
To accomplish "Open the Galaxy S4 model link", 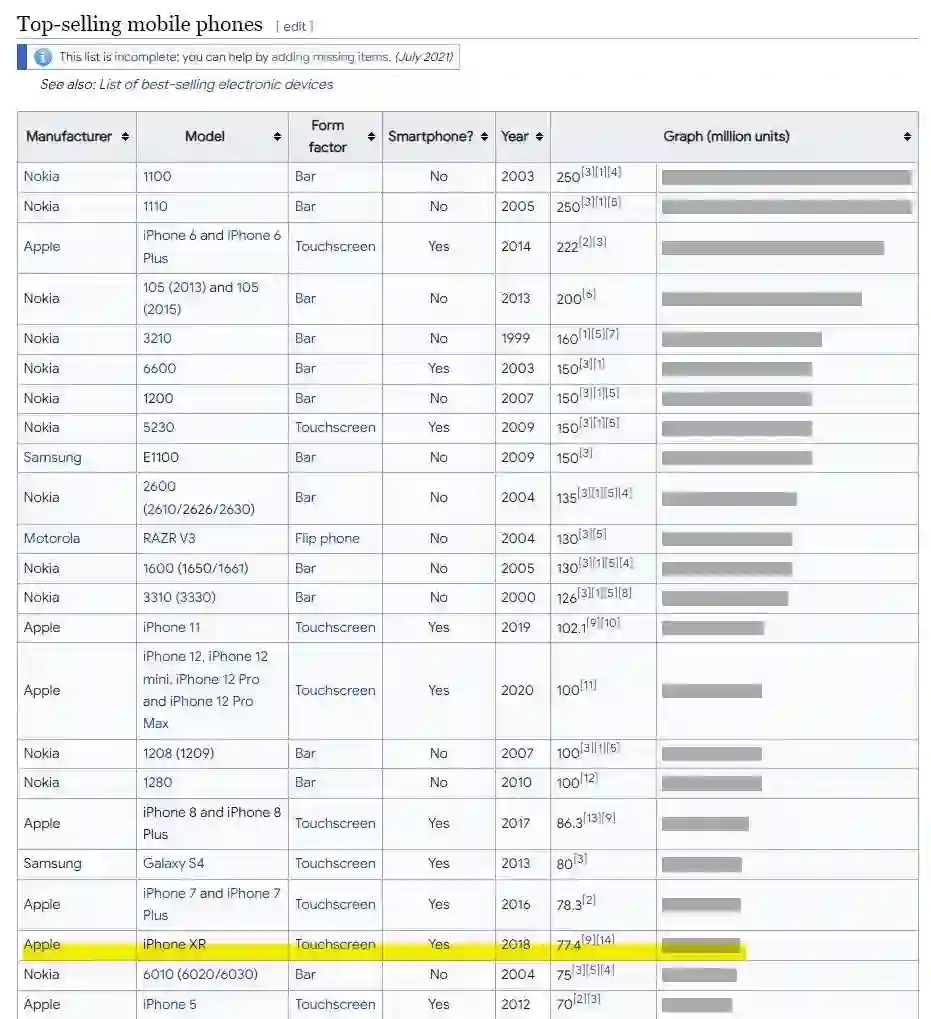I will [173, 864].
